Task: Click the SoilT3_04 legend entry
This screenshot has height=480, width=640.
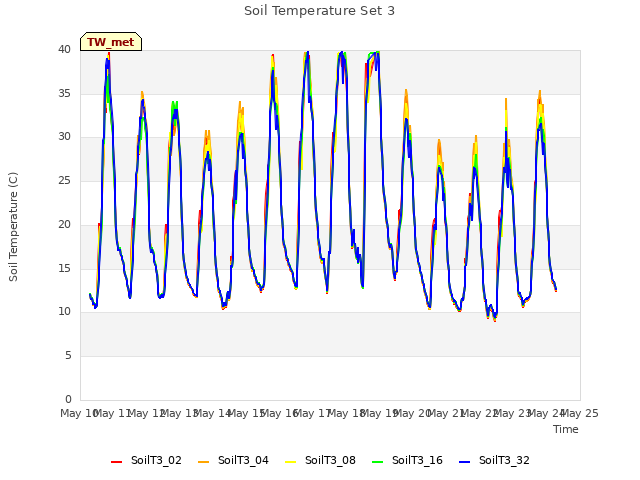Action: (233, 460)
